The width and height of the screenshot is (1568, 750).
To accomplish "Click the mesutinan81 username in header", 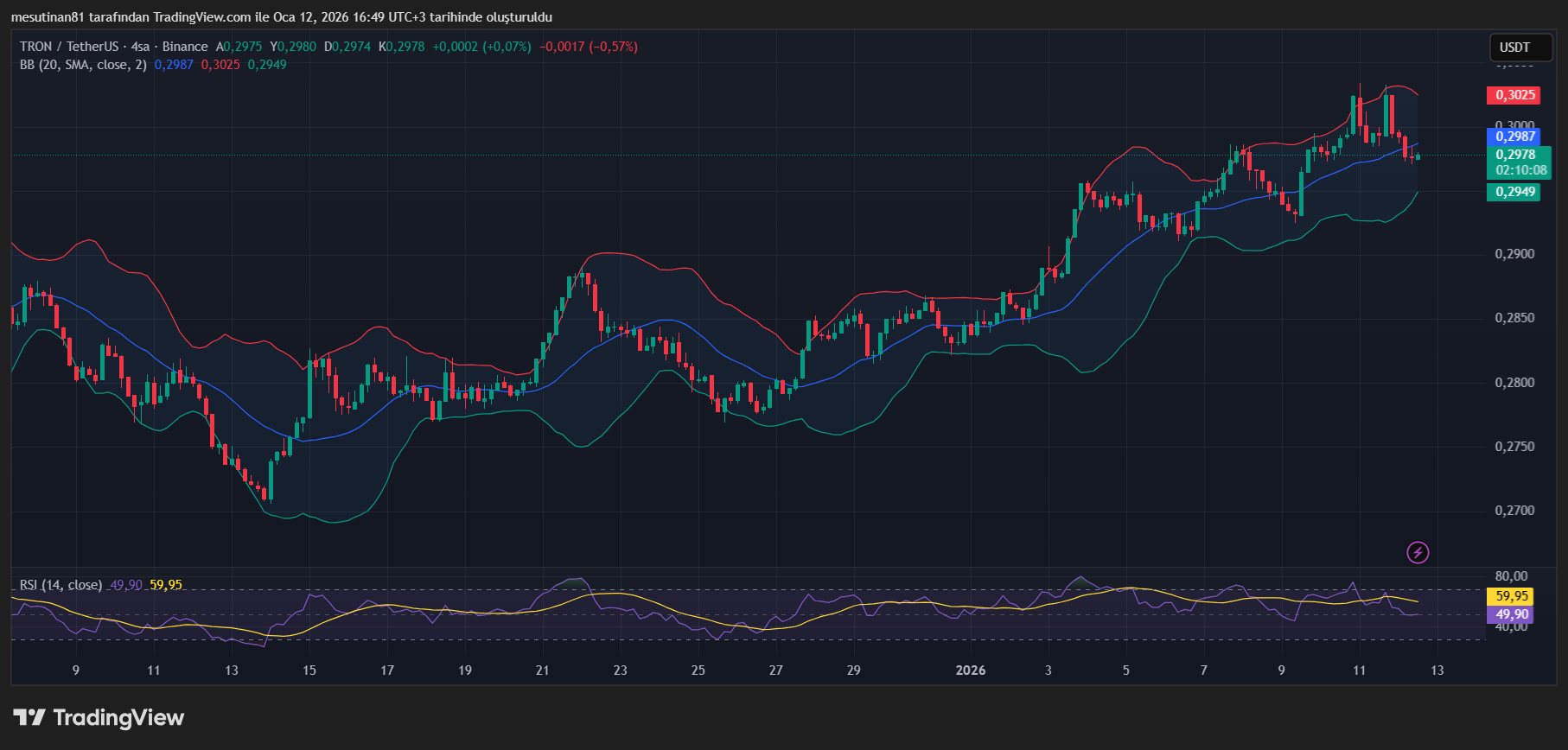I will pyautogui.click(x=48, y=17).
